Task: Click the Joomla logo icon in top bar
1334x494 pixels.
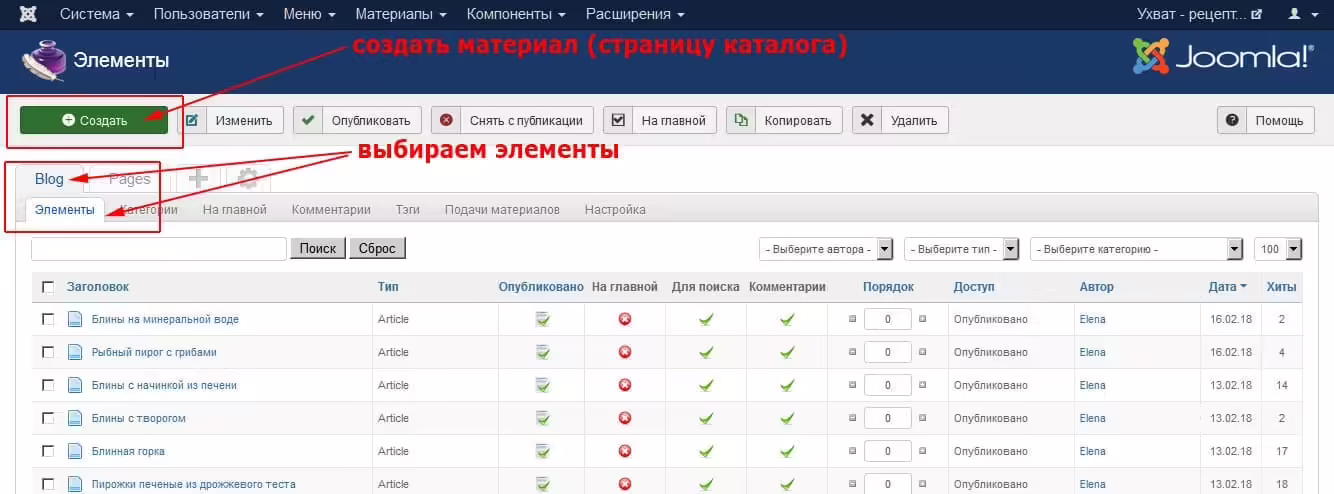Action: pyautogui.click(x=29, y=14)
